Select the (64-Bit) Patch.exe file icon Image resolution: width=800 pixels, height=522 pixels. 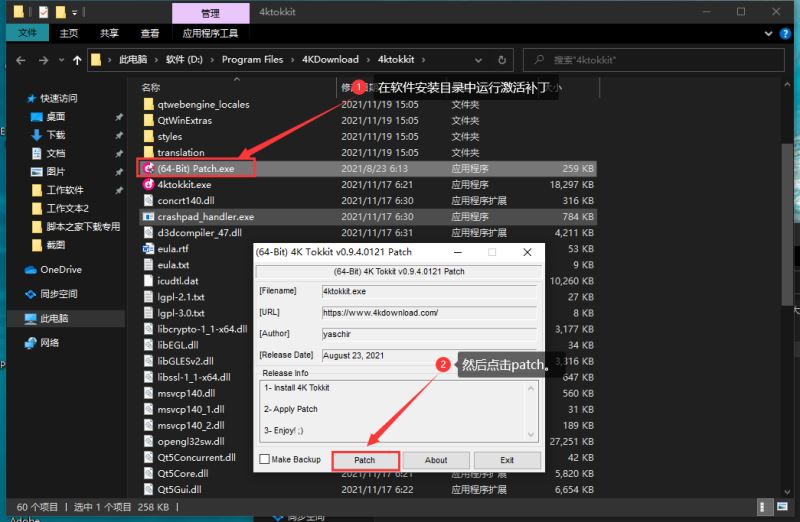[148, 168]
